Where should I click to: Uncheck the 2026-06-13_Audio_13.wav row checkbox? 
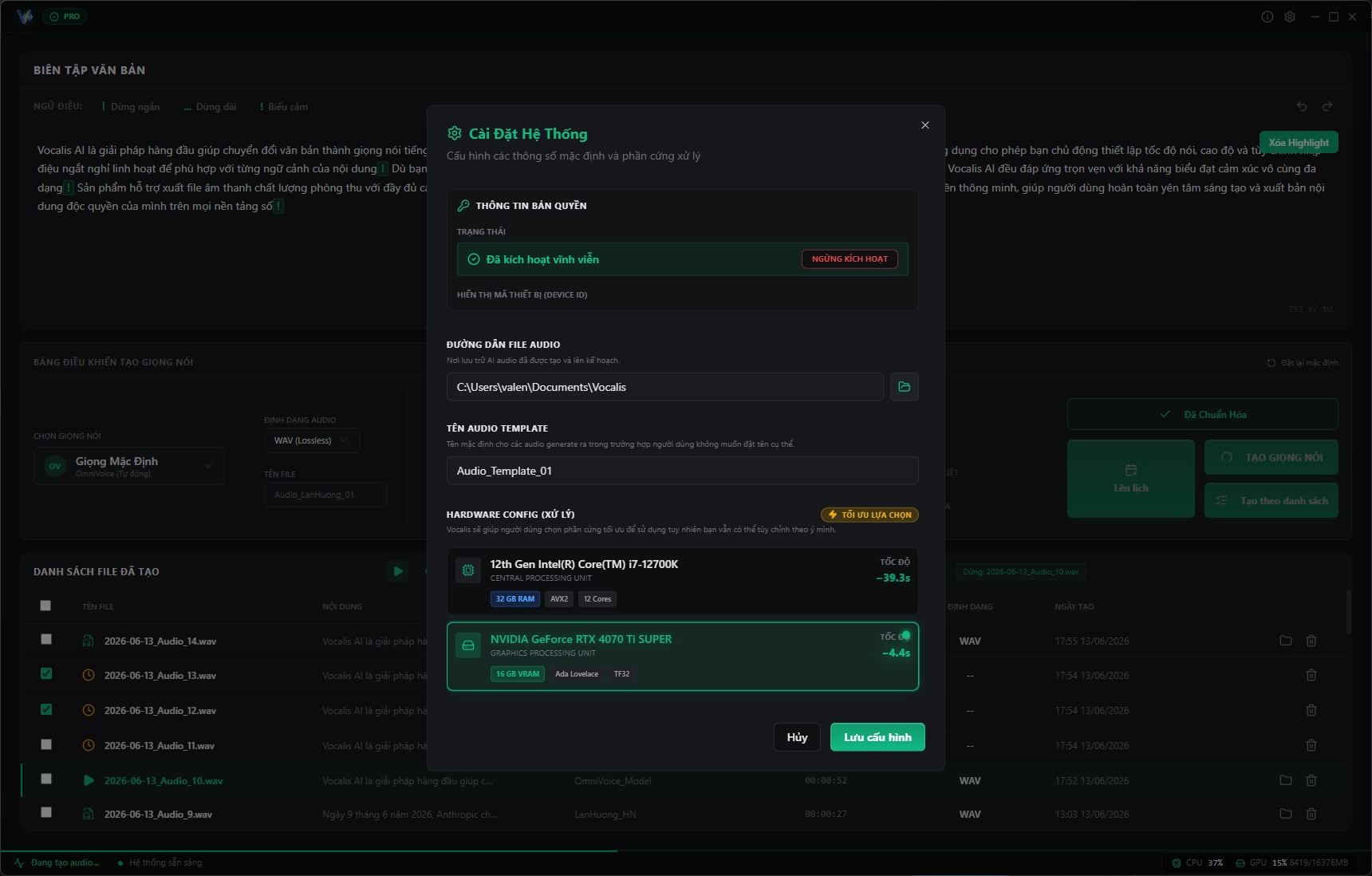(46, 673)
